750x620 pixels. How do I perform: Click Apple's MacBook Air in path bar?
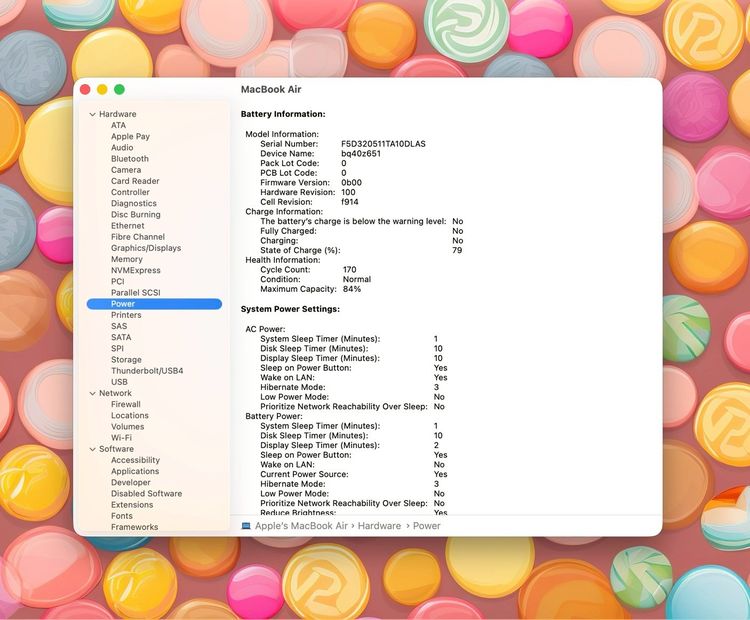click(301, 526)
